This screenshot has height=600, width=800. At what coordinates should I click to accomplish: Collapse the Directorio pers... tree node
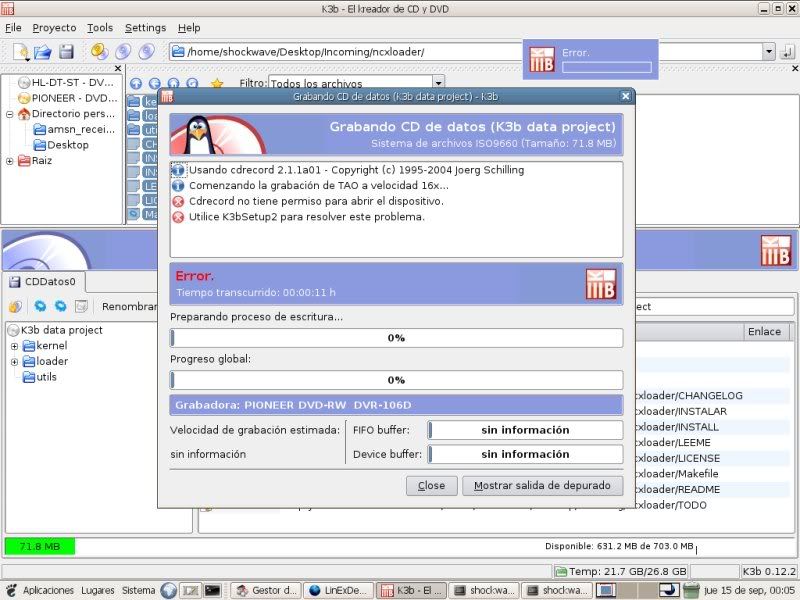pos(9,114)
